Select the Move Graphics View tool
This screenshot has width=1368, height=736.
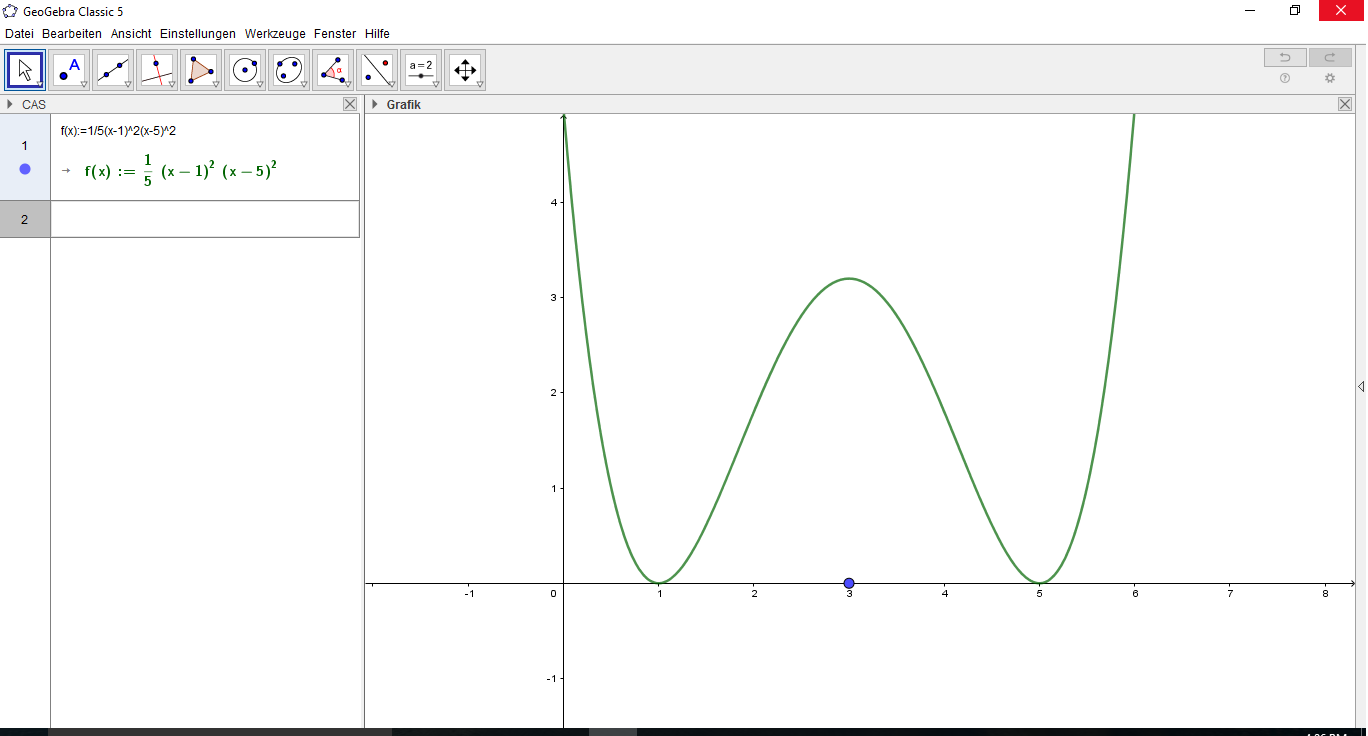[465, 70]
